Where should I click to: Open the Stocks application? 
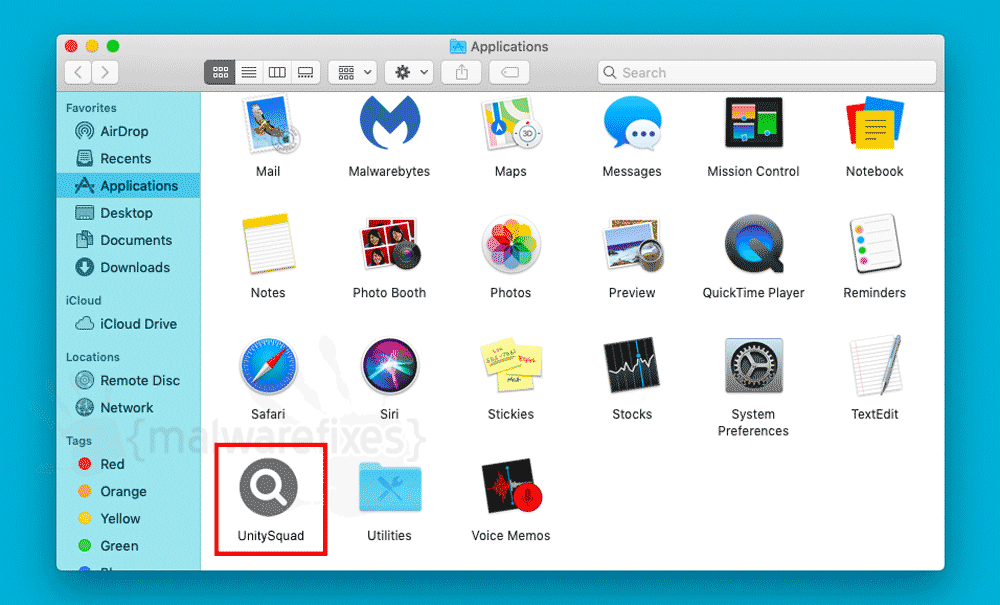click(x=631, y=365)
